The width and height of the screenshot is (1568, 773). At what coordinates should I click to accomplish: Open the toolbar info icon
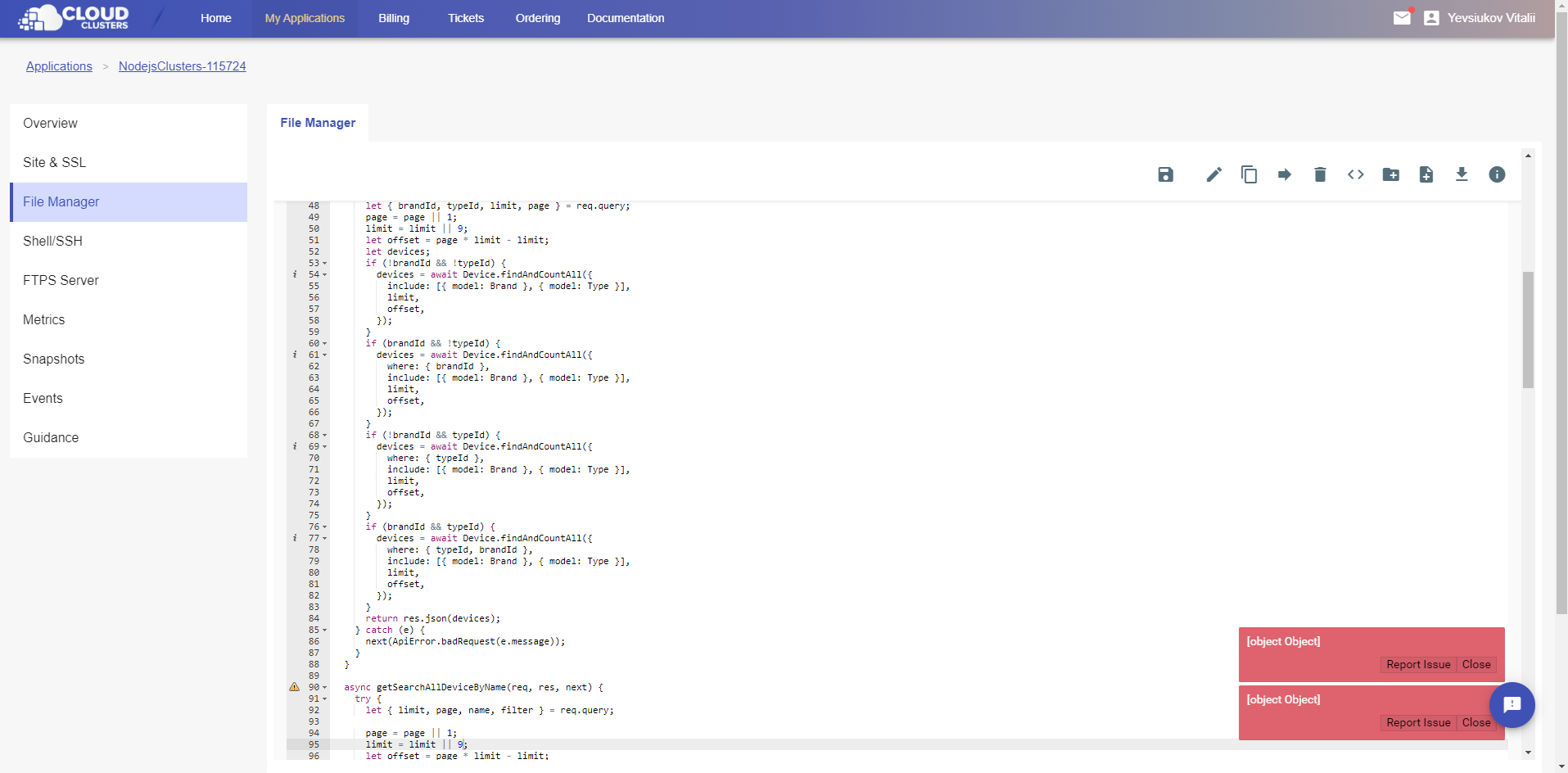1497,174
